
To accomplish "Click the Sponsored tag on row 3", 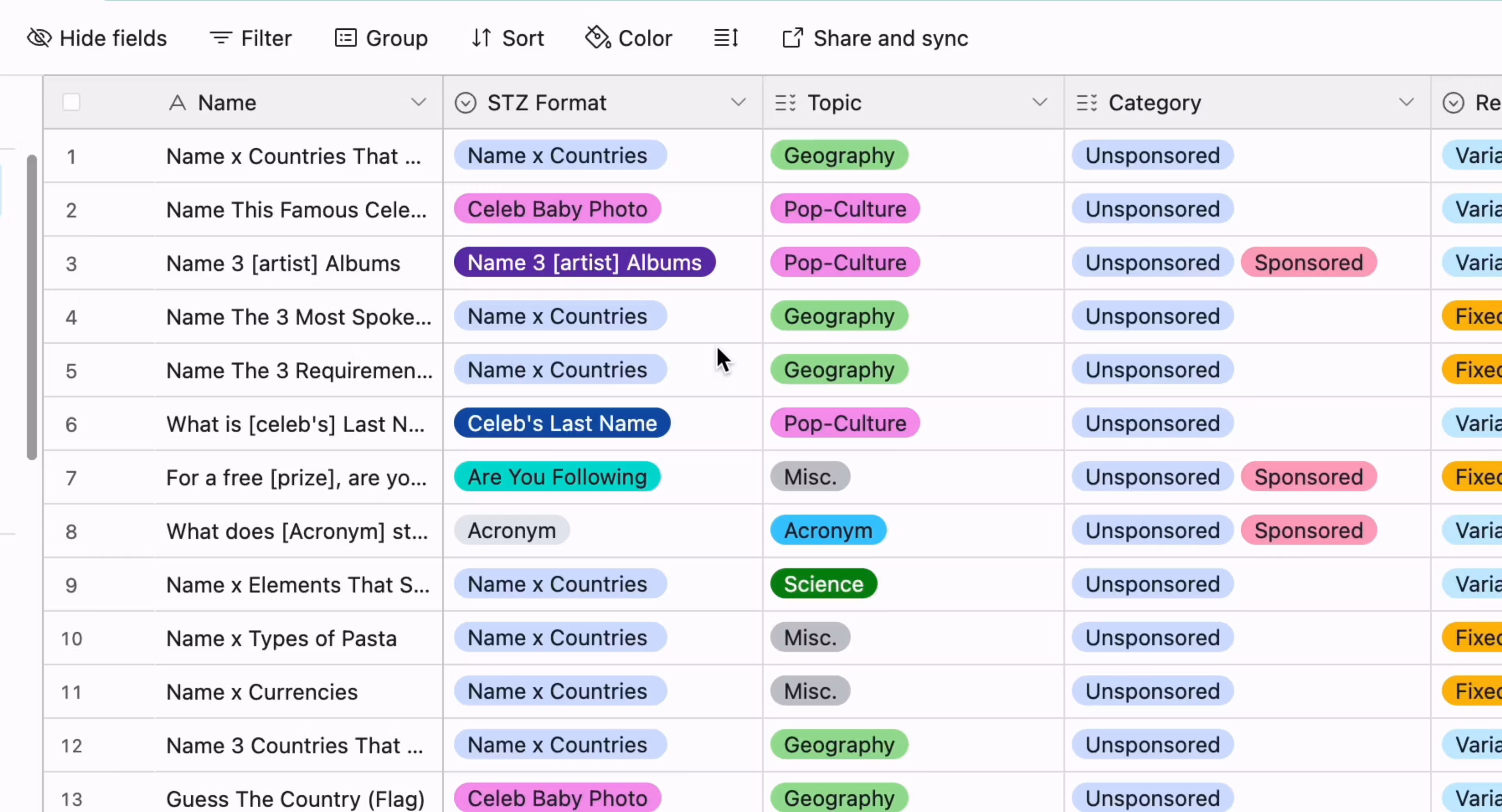I will coord(1308,262).
